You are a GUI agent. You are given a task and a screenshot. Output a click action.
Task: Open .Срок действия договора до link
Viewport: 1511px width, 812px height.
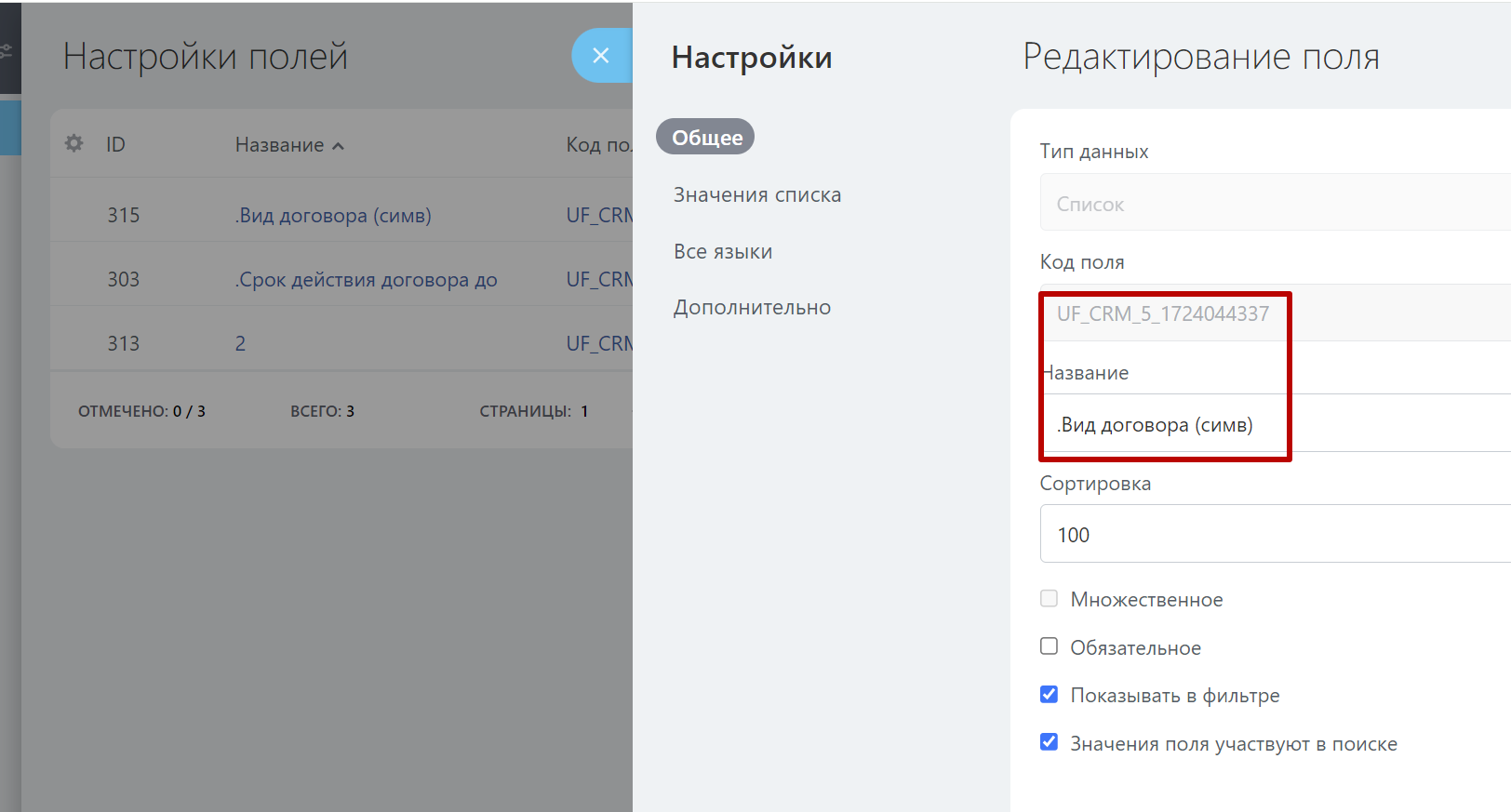366,280
